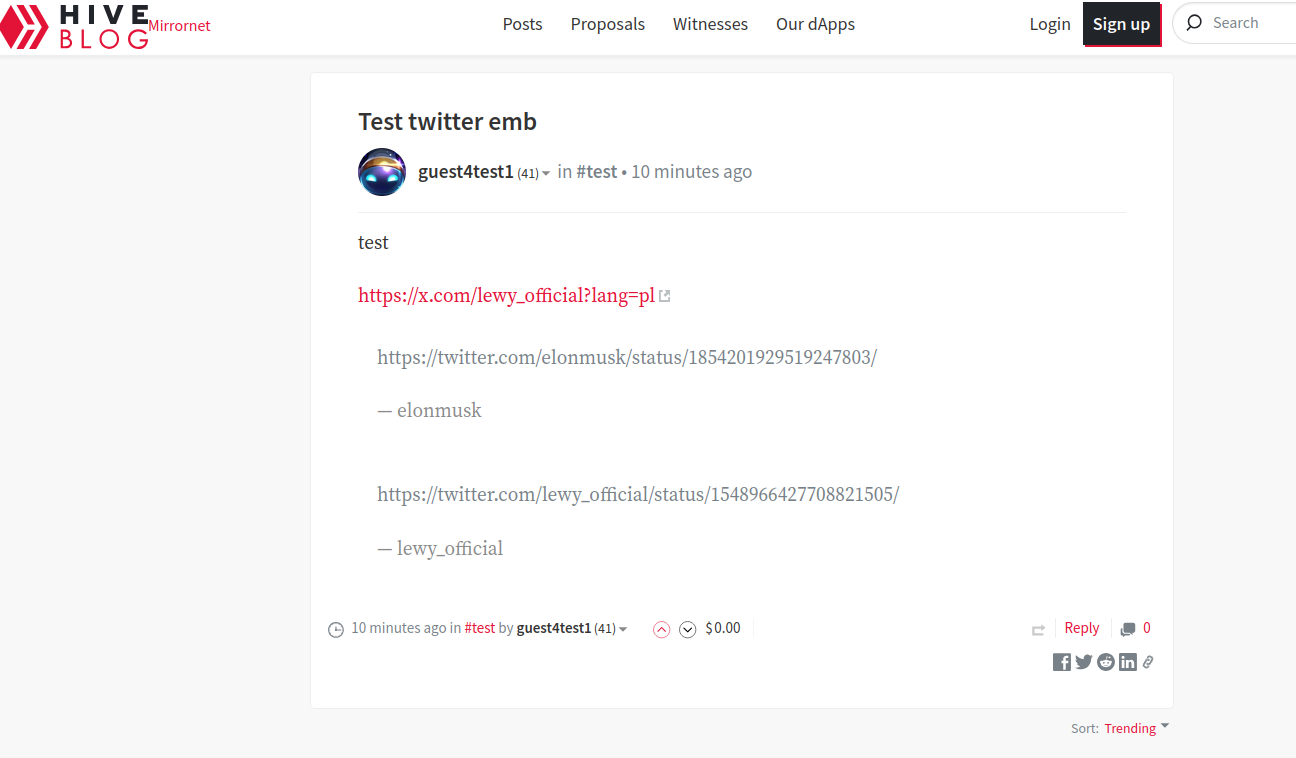Expand the footer guest4test1 author dropdown
The width and height of the screenshot is (1296, 758).
tap(623, 630)
